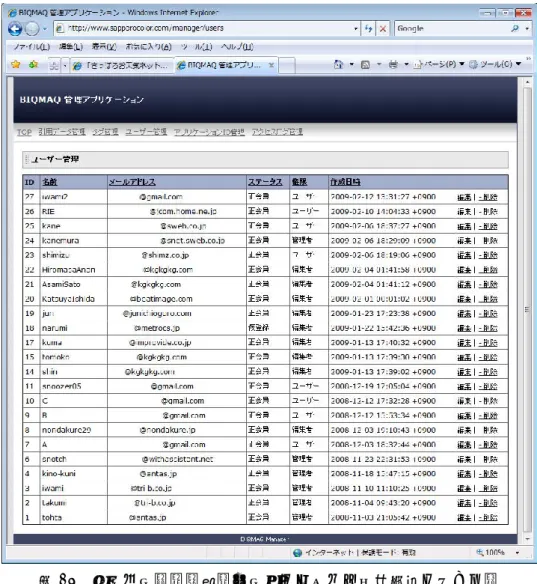Click the search magnifier icon
The width and height of the screenshot is (537, 584).
coord(515,28)
